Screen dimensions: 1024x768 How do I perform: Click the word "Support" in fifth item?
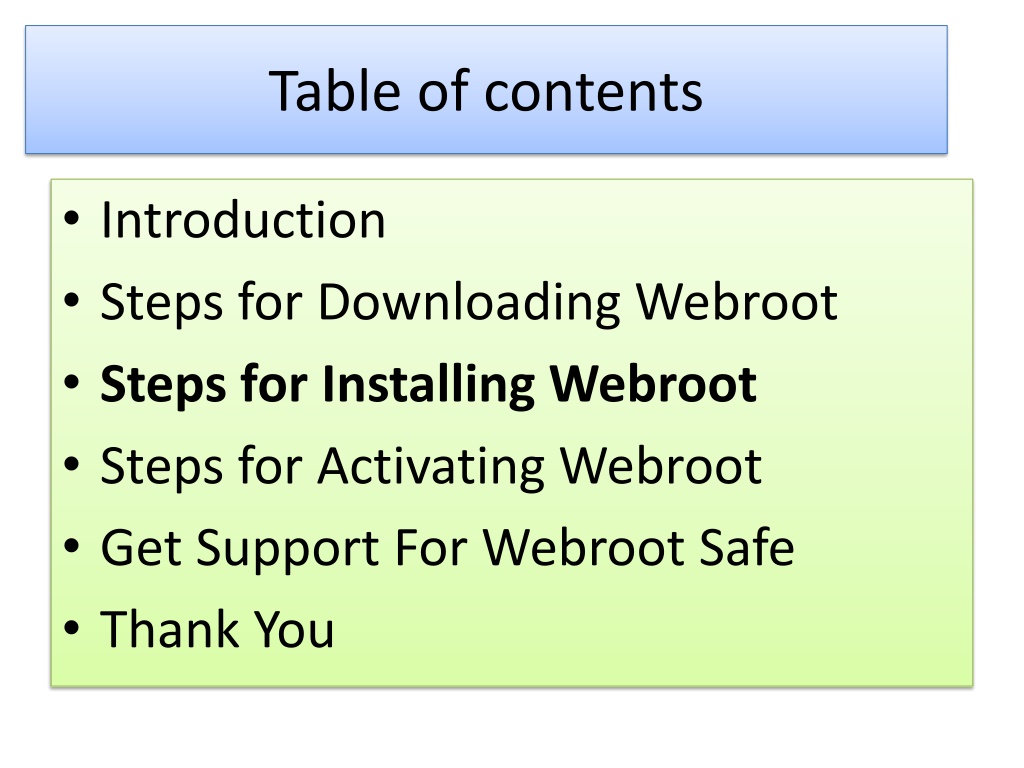(x=287, y=549)
